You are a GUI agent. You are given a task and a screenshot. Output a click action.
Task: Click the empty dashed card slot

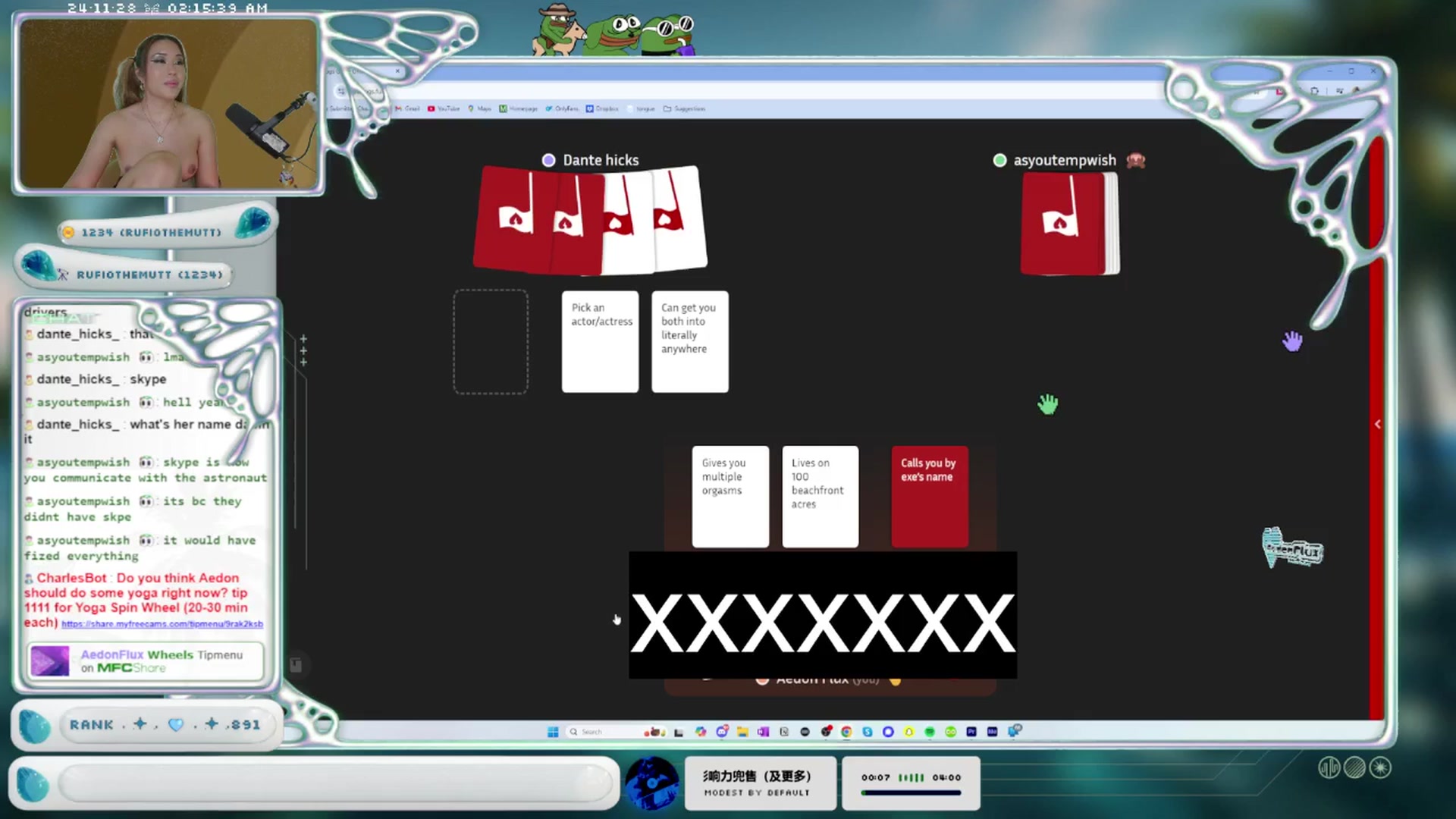(491, 341)
